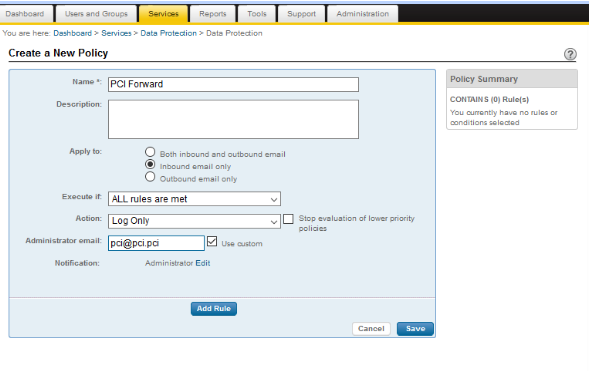
Task: Click the Cancel button
Action: point(371,329)
